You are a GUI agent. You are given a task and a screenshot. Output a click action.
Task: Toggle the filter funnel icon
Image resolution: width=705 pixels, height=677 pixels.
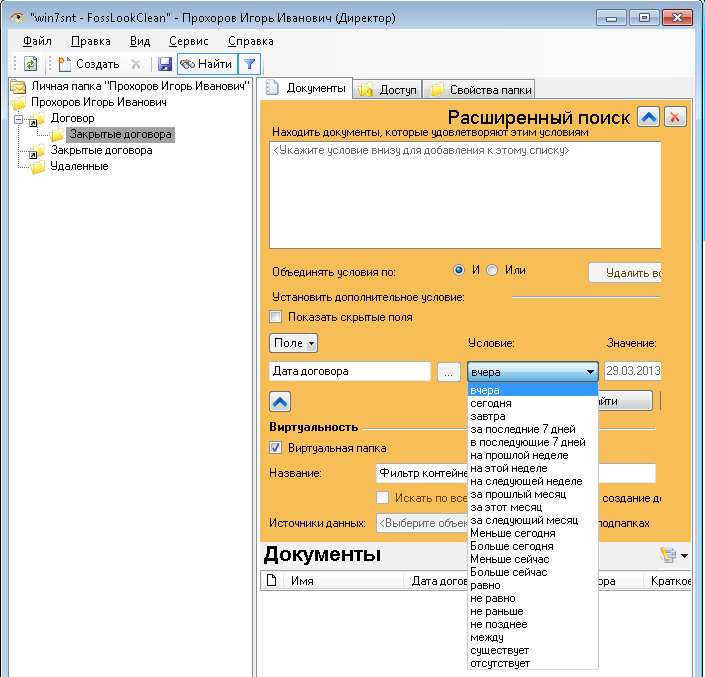[x=249, y=64]
